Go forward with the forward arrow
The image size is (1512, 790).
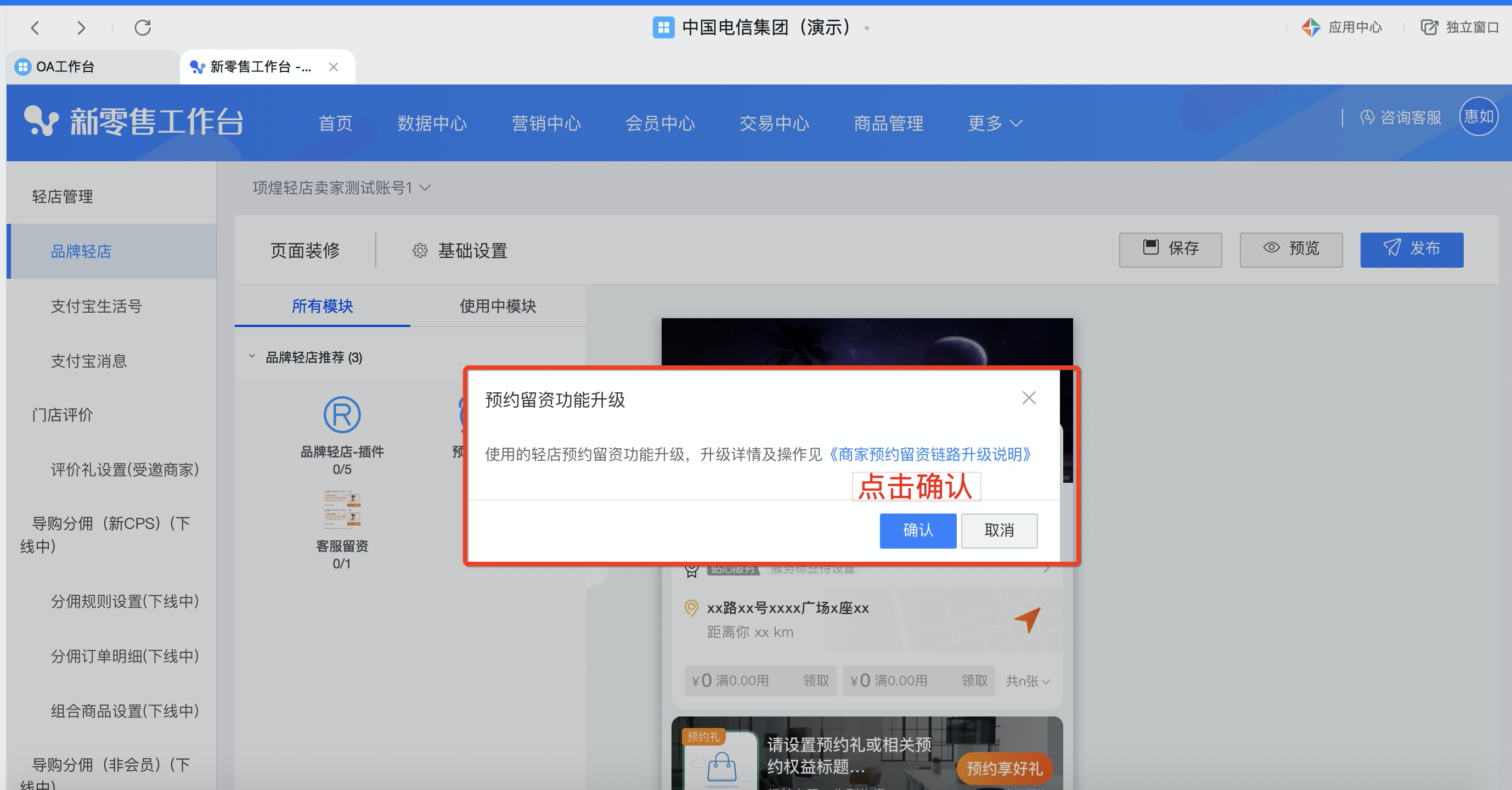point(82,27)
